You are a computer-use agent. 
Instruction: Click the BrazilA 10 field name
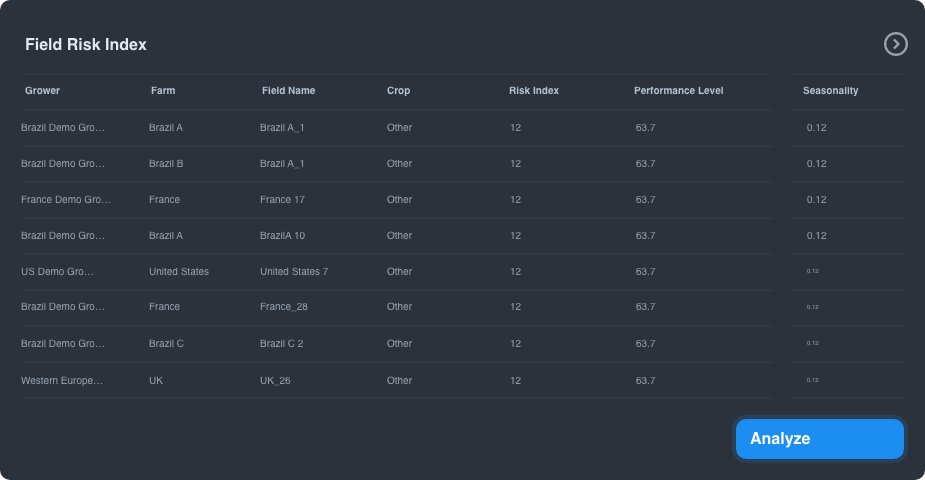(x=282, y=236)
